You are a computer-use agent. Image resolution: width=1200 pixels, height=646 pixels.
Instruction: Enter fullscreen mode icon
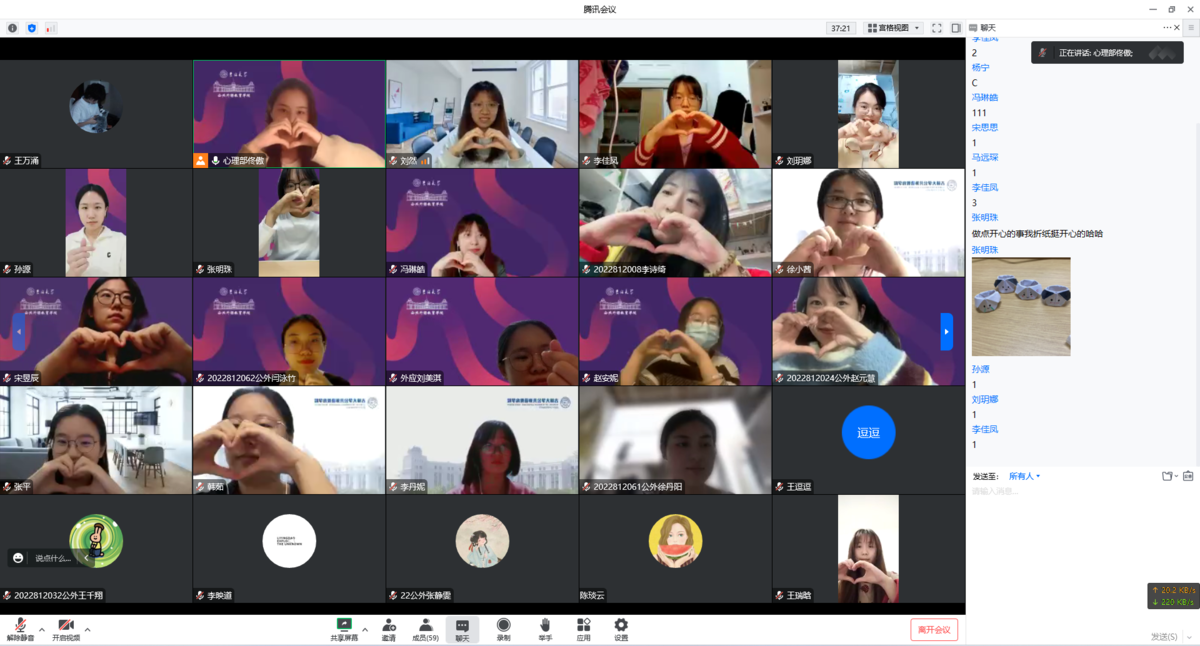(x=937, y=28)
